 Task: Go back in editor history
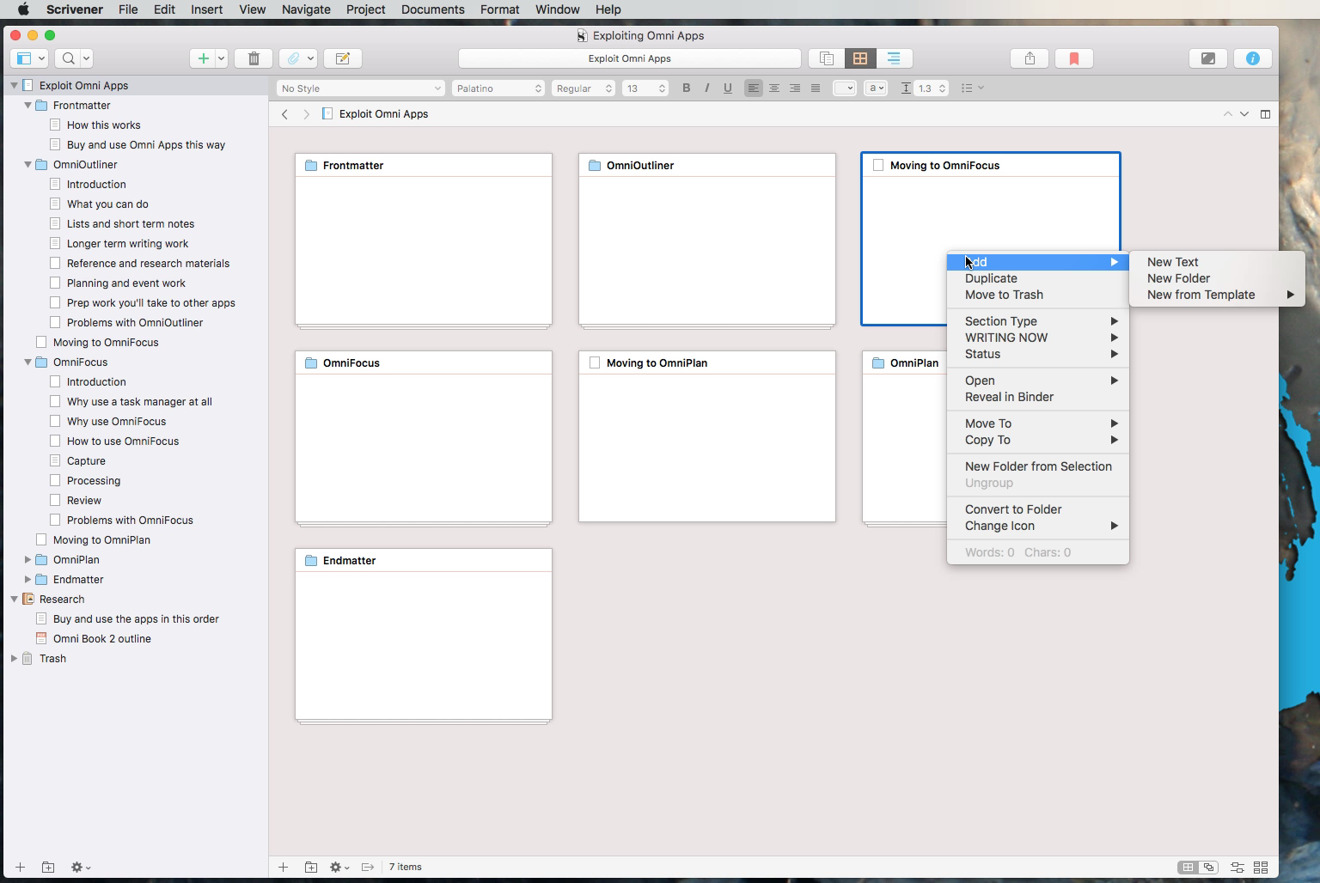pos(285,114)
